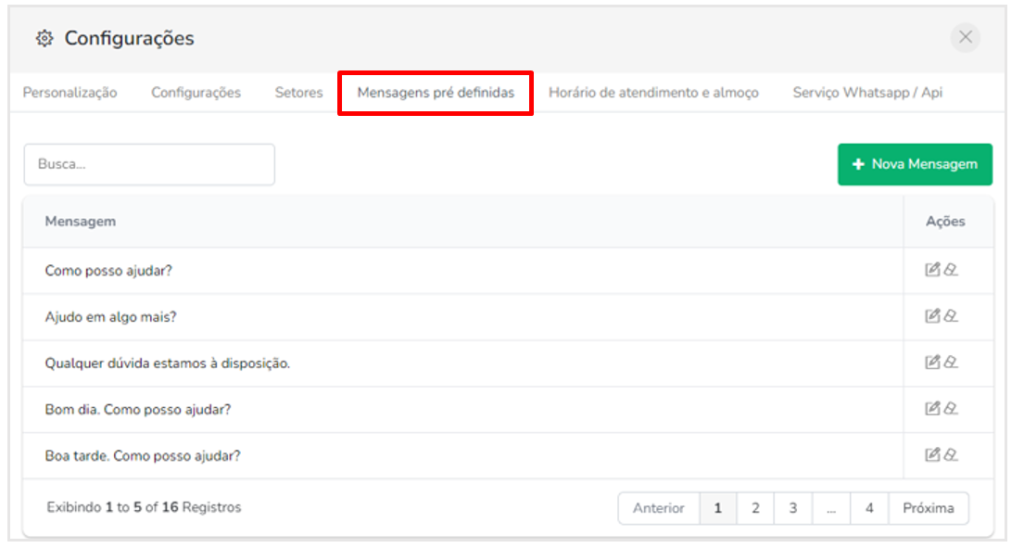Select the Mensagens pré definidas tab

point(436,93)
